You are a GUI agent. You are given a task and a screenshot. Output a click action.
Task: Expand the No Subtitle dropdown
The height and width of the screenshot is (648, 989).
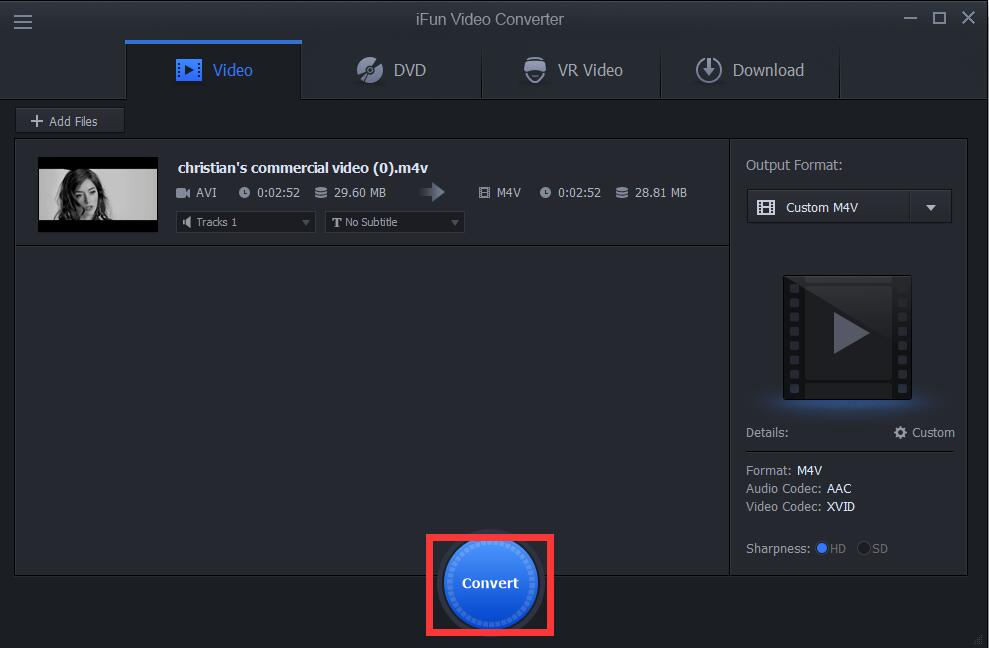395,222
